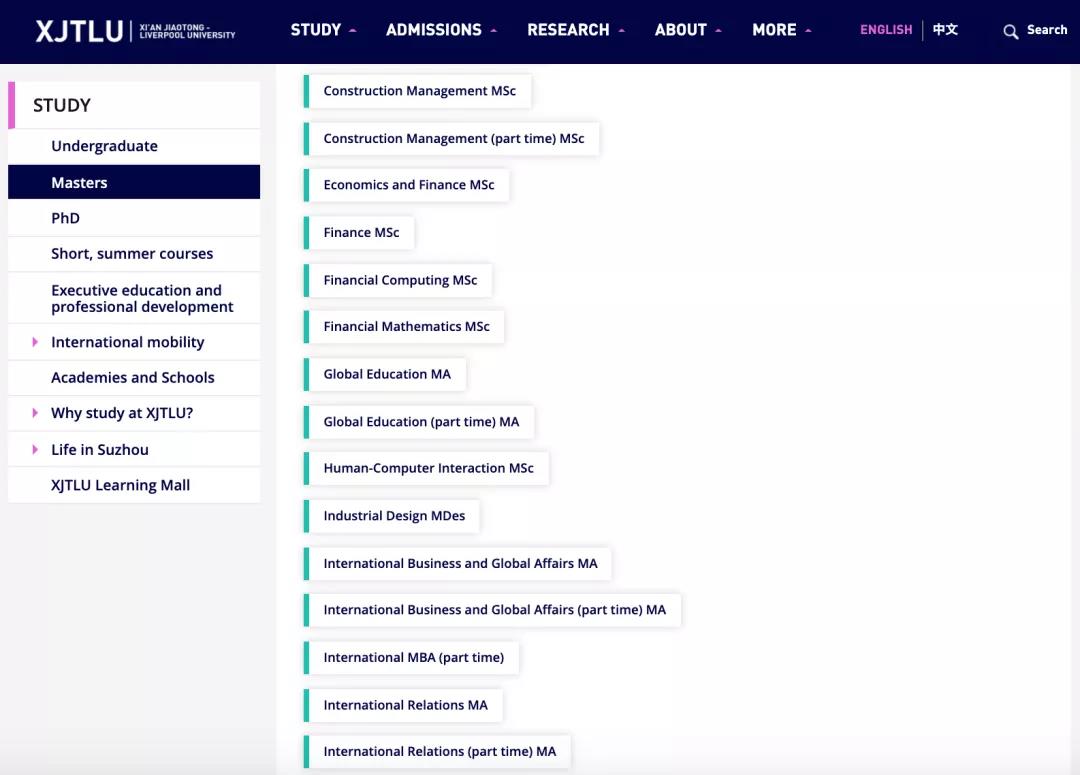Image resolution: width=1080 pixels, height=775 pixels.
Task: Open Academies and Schools
Action: [x=134, y=378]
